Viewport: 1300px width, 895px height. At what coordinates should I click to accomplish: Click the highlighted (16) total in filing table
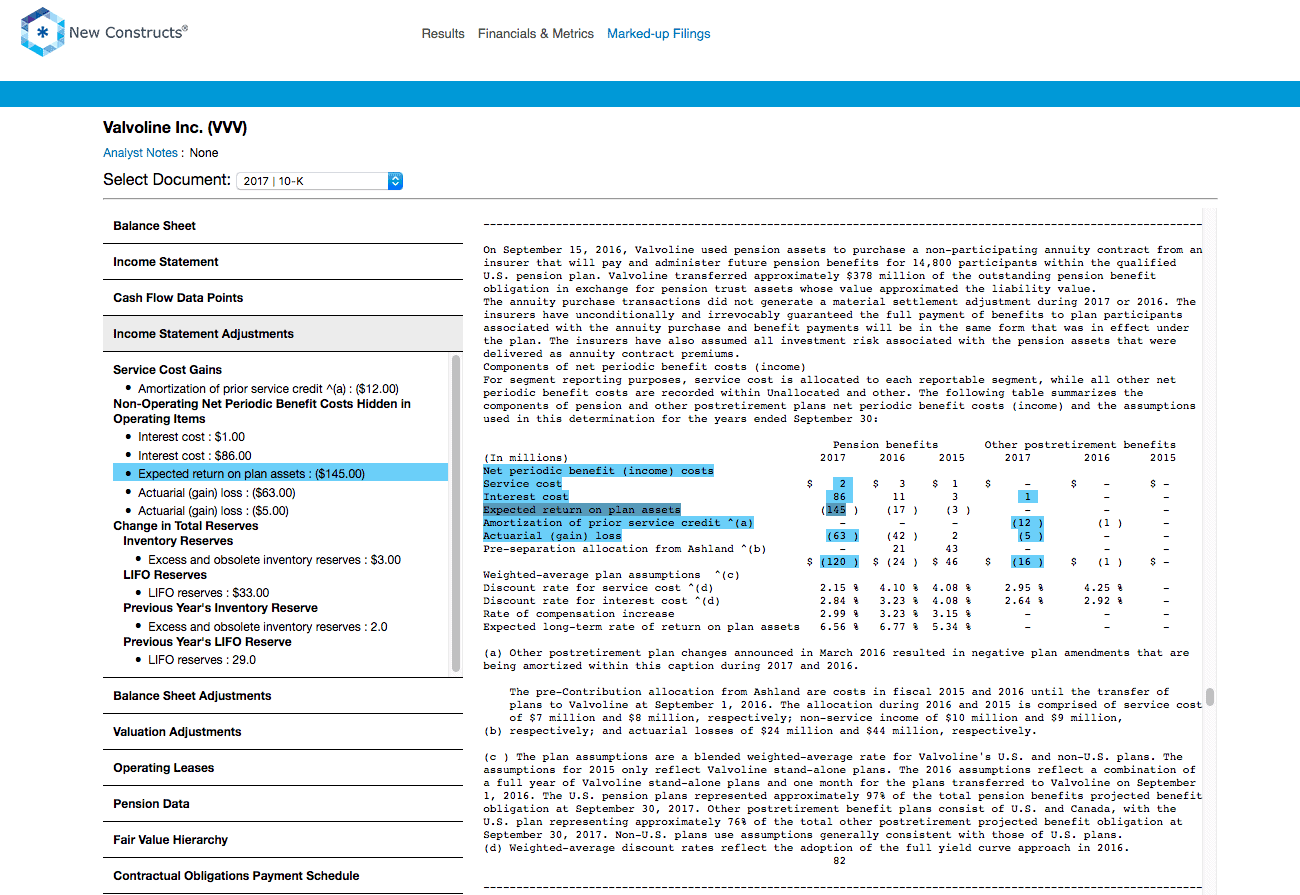point(1029,562)
